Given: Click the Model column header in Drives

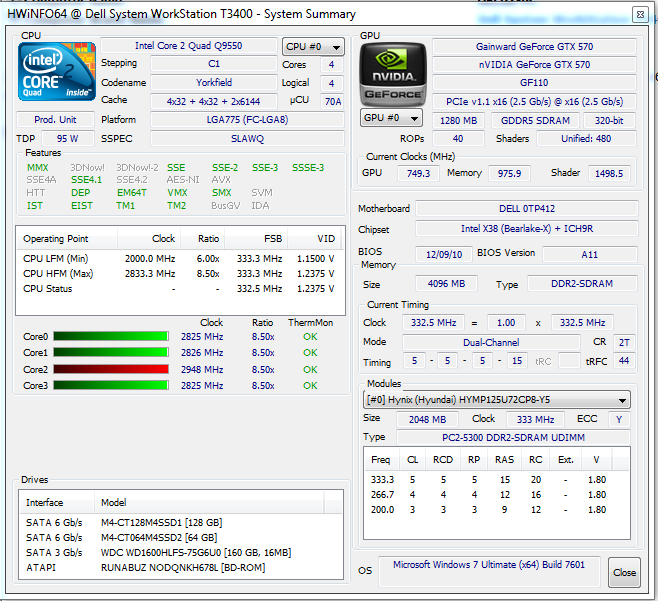Looking at the screenshot, I should (x=209, y=503).
